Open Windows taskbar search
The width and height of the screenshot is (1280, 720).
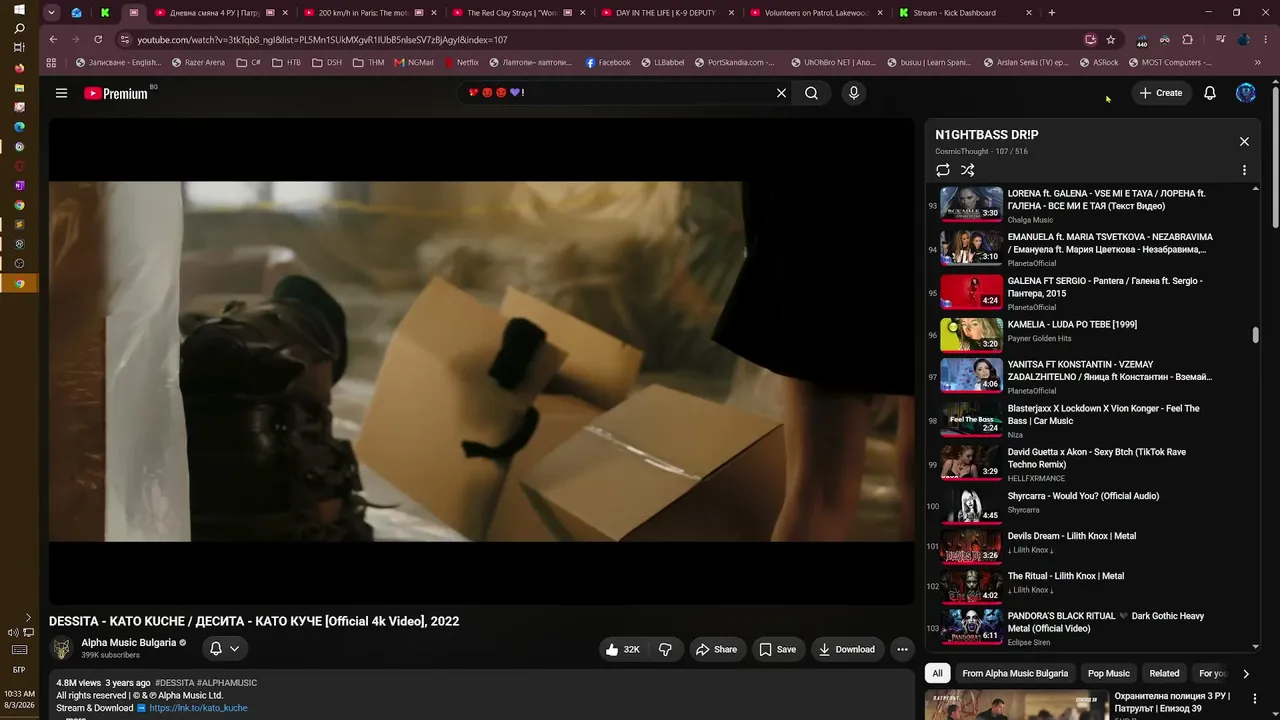tap(19, 28)
